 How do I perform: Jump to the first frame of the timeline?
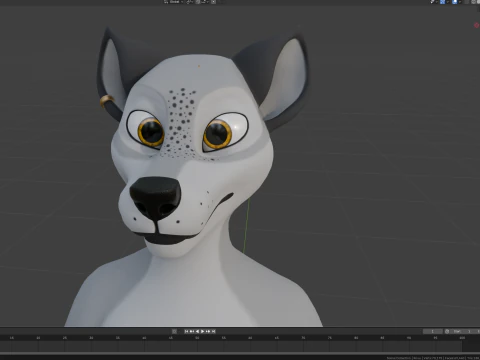186,331
